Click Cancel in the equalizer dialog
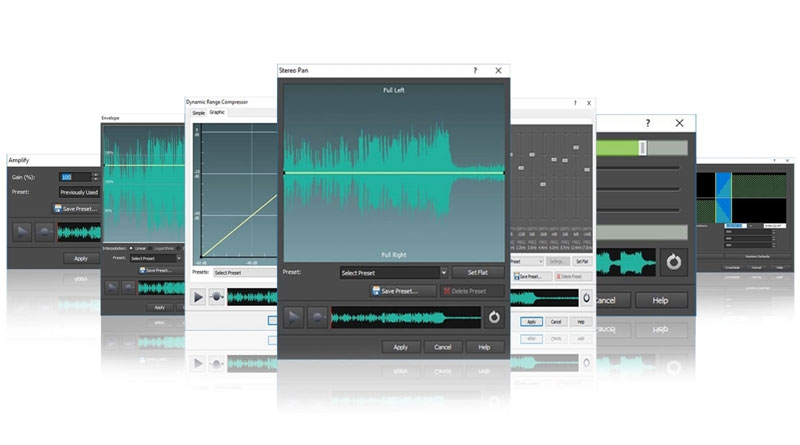 556,322
